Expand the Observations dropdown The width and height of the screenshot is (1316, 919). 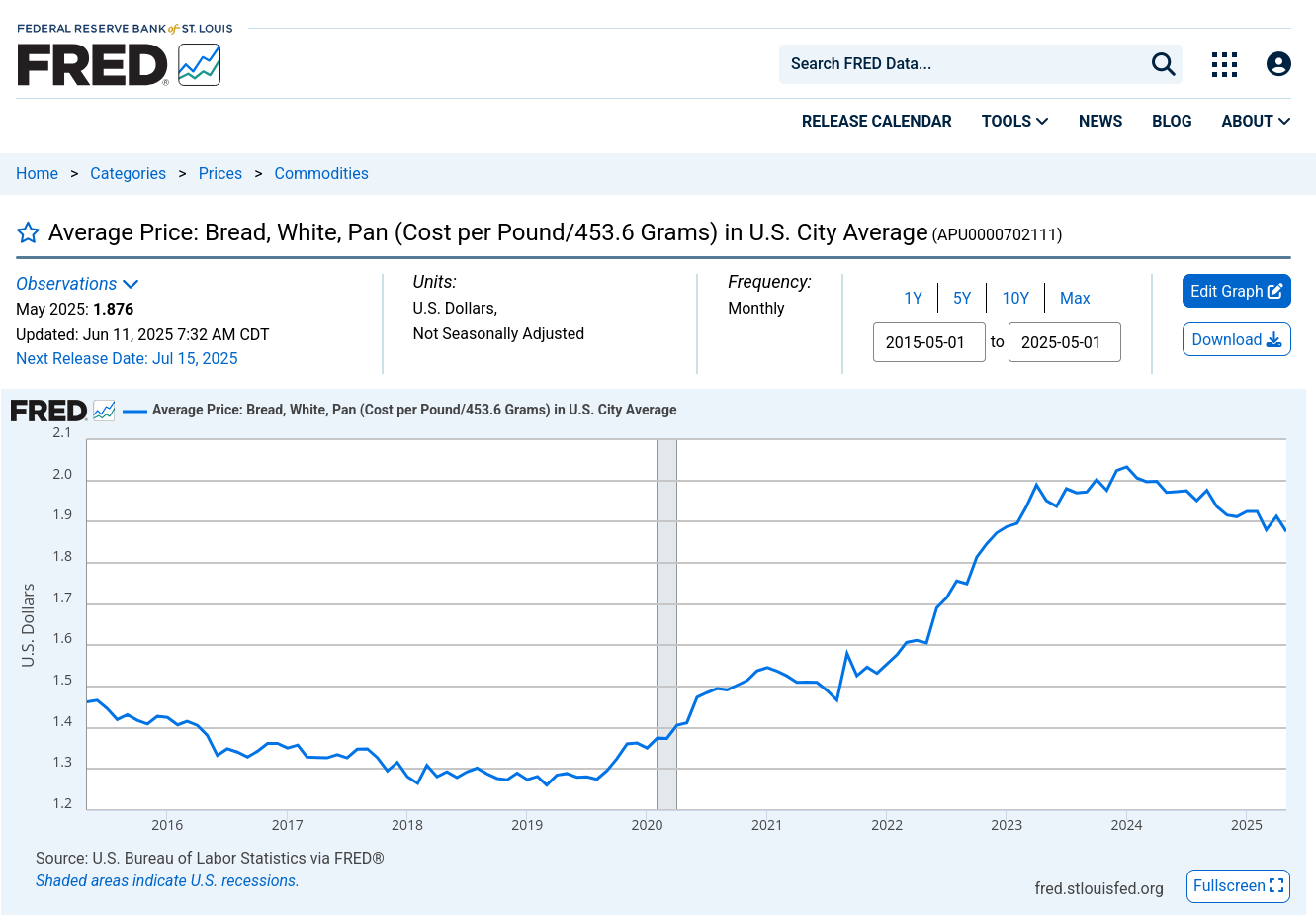pos(77,284)
